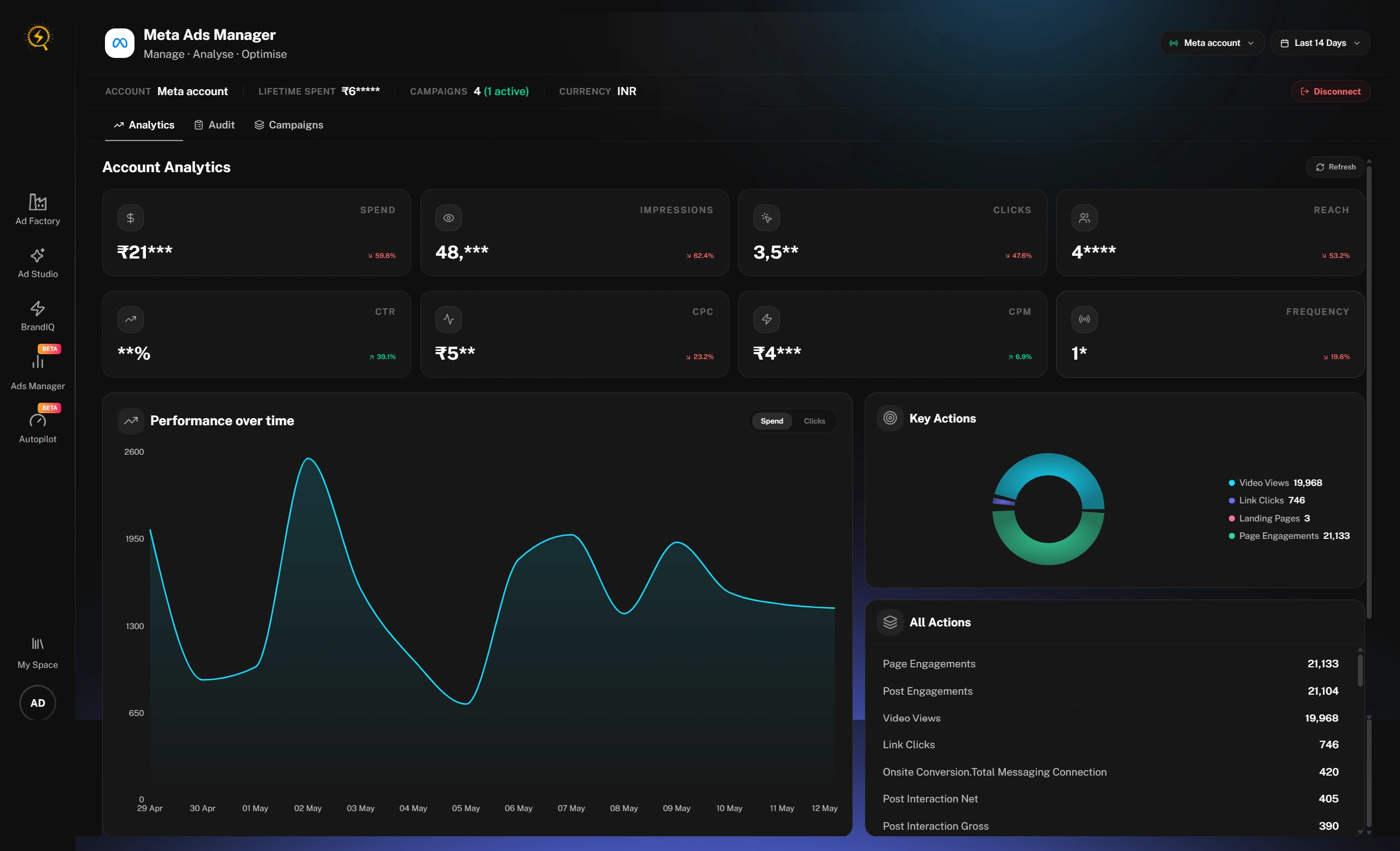Show Spend in the performance chart
The image size is (1400, 851).
(771, 421)
